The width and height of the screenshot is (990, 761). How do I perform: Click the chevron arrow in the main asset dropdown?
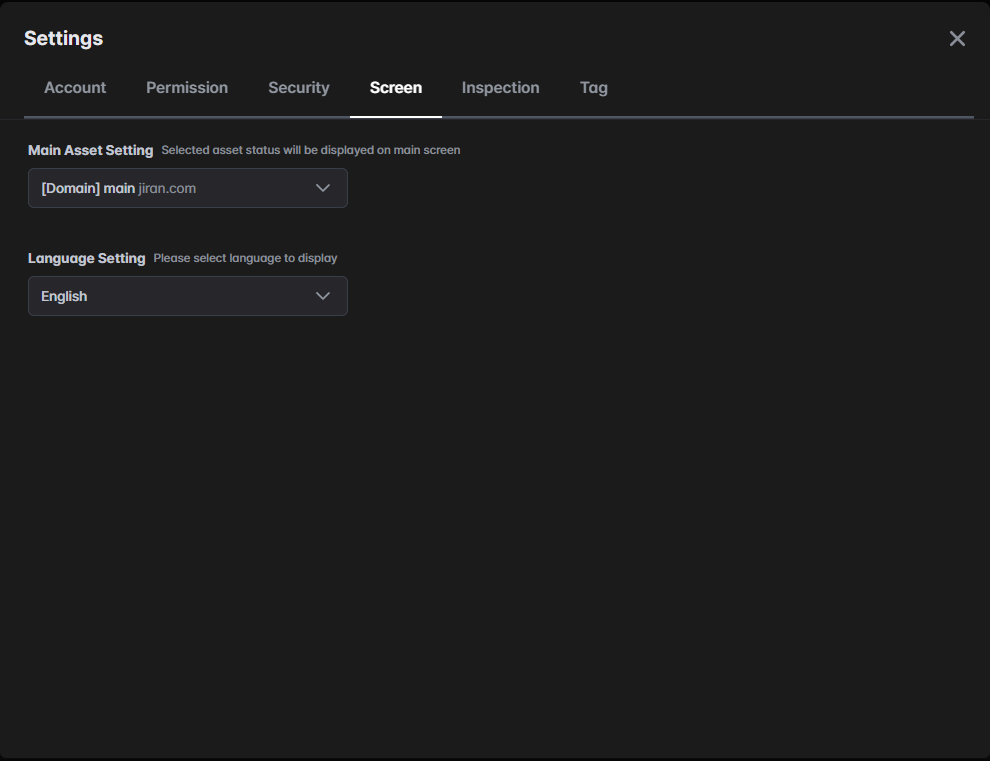tap(323, 188)
